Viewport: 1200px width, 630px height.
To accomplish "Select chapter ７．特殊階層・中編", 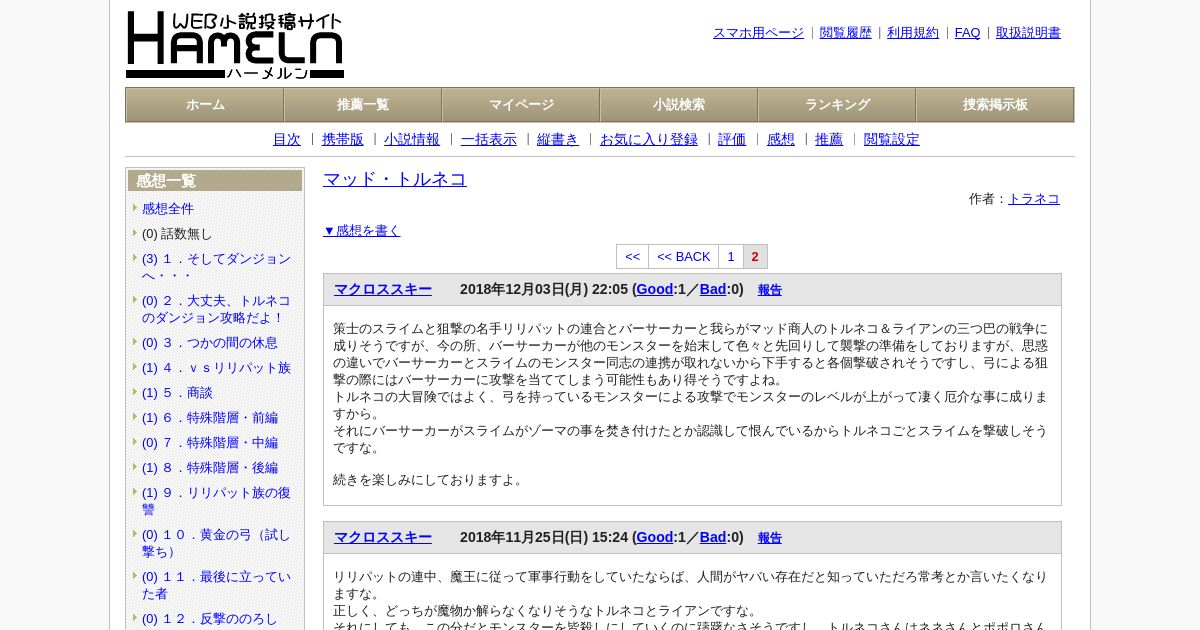I will pos(210,443).
